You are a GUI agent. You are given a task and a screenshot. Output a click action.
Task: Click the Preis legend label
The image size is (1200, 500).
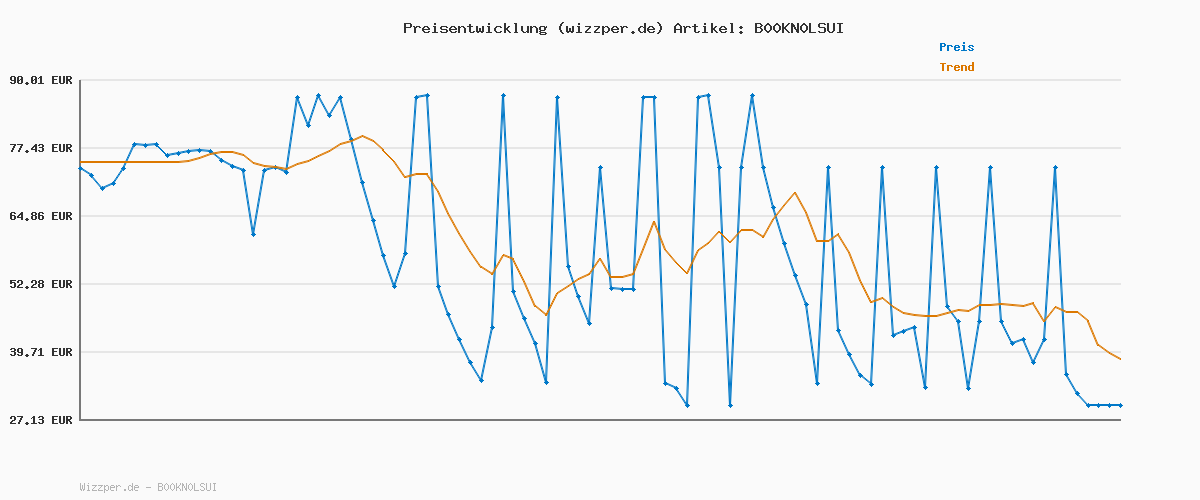point(956,47)
